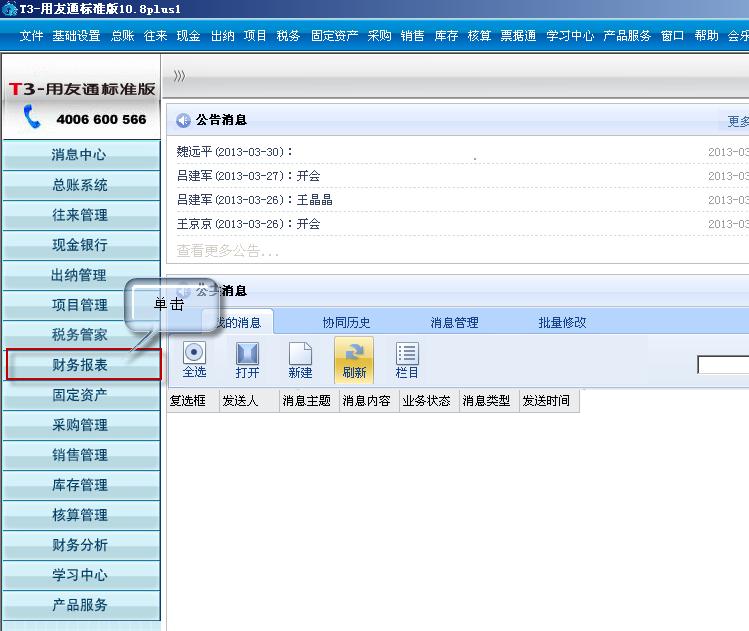Open the 窗口 menu

pyautogui.click(x=672, y=36)
